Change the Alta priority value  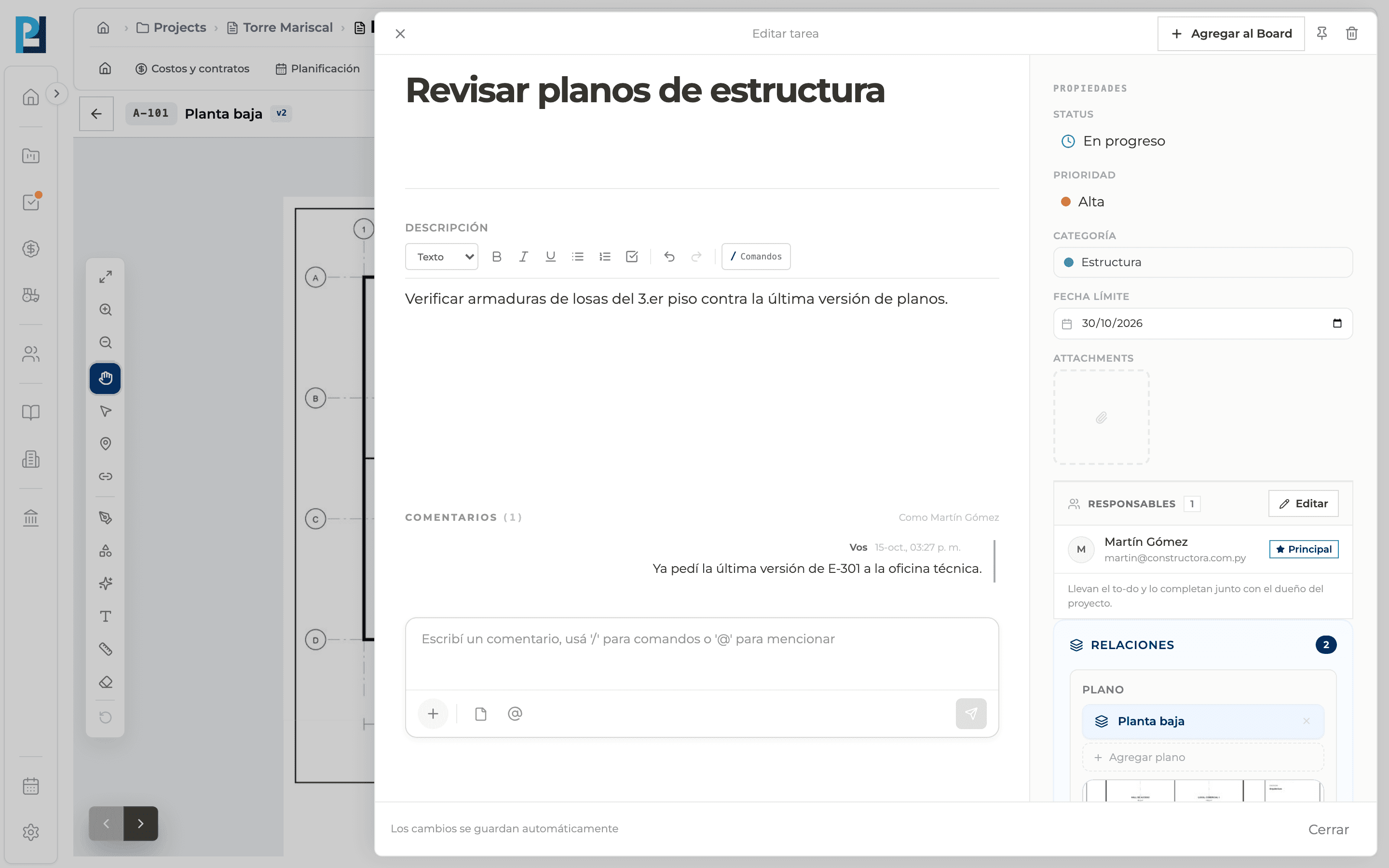pos(1082,202)
